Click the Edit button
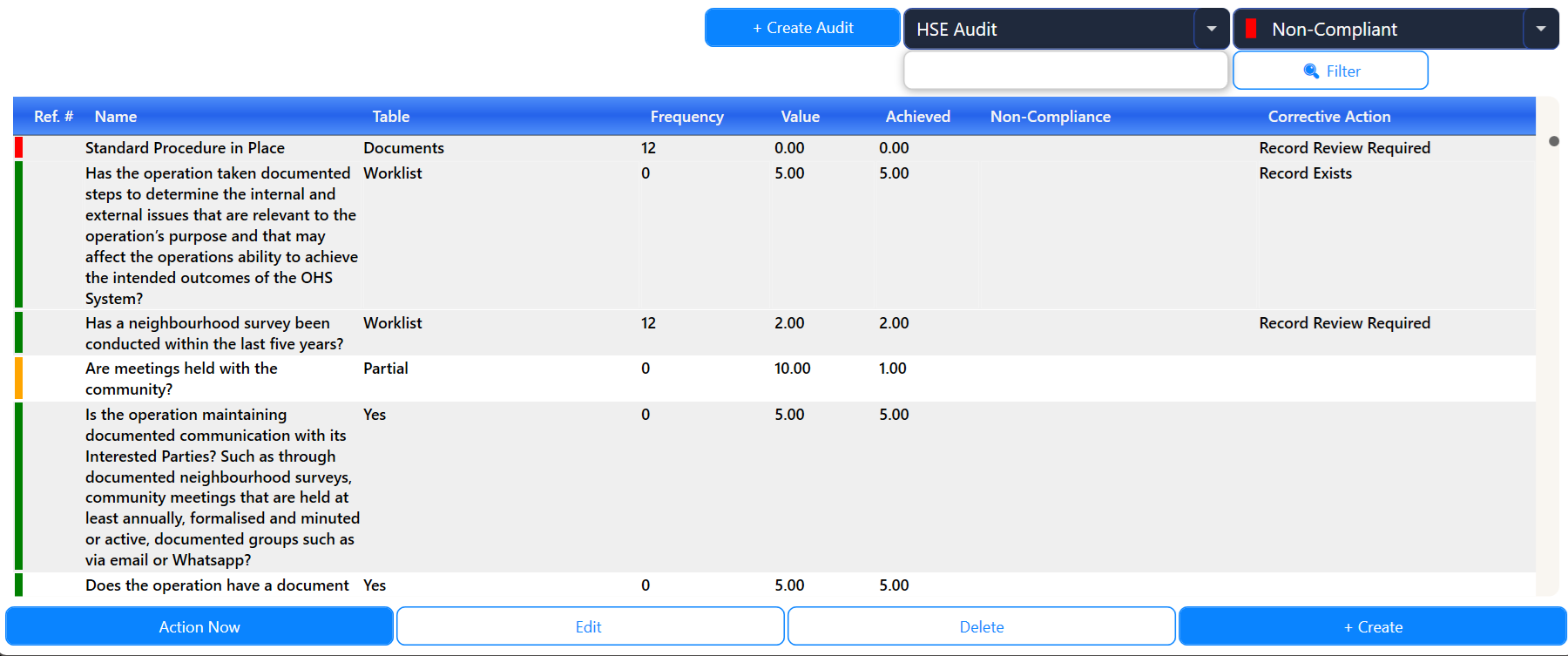Image resolution: width=1568 pixels, height=656 pixels. point(590,626)
